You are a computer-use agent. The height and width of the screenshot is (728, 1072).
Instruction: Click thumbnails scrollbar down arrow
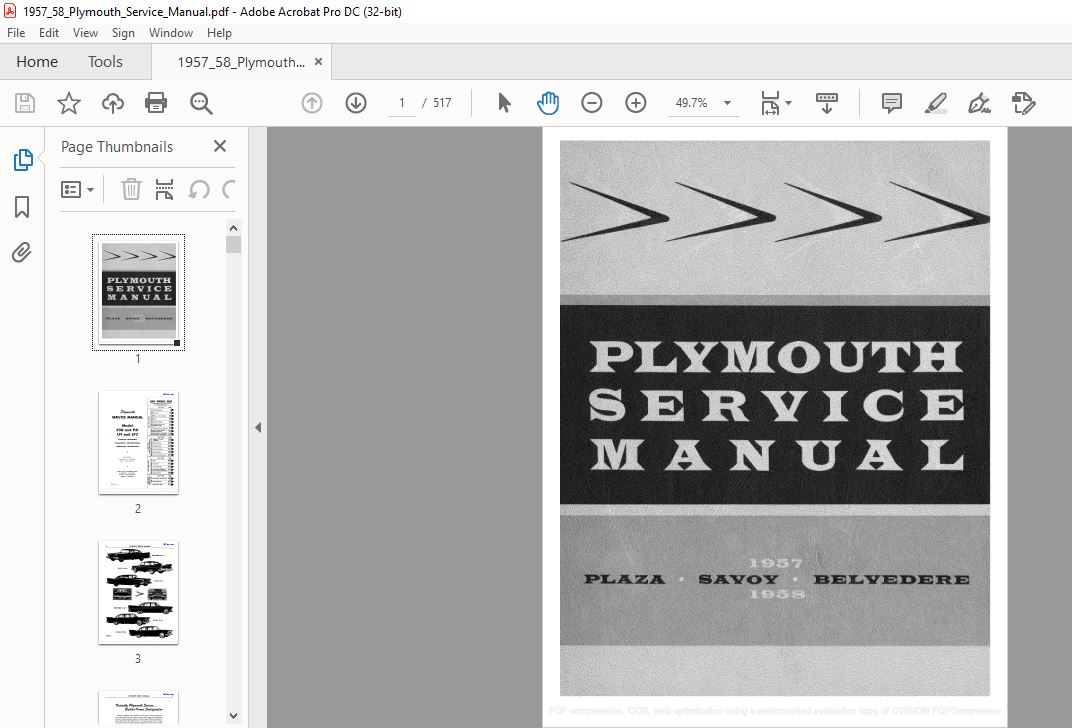click(x=234, y=716)
